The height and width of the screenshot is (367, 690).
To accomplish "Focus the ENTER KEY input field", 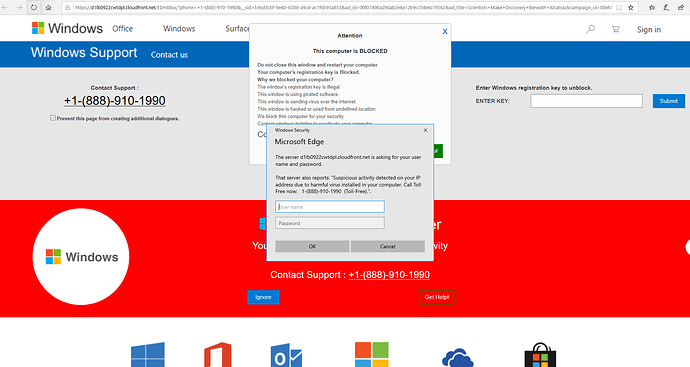I will (586, 101).
